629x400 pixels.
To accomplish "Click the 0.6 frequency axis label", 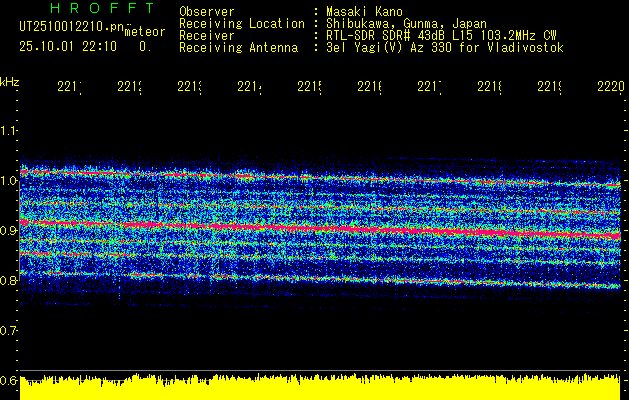I will click(x=8, y=380).
